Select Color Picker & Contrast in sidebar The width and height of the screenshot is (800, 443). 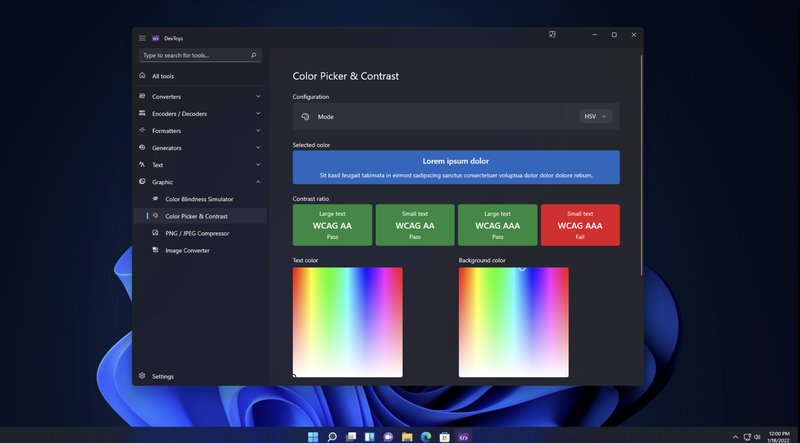point(196,216)
